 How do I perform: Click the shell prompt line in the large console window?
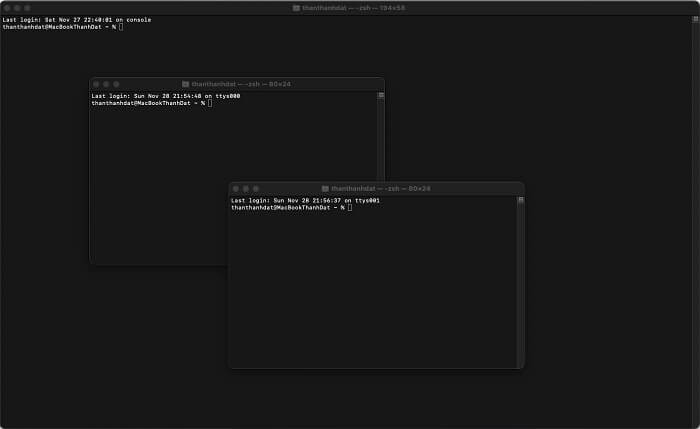pyautogui.click(x=62, y=27)
